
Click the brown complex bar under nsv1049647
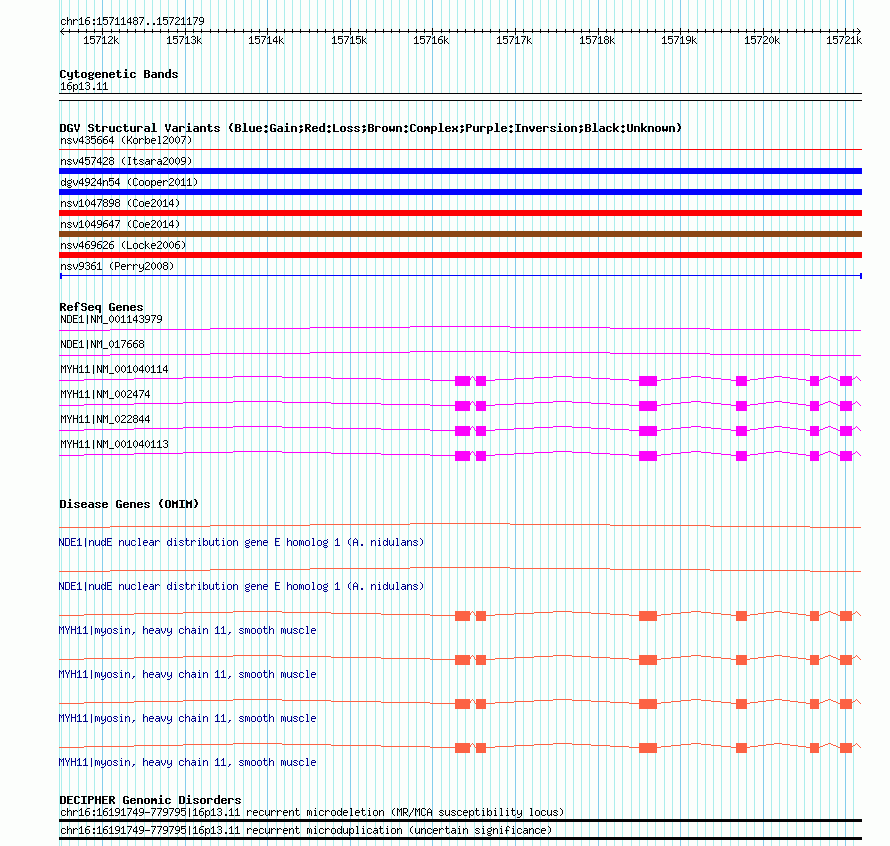460,234
